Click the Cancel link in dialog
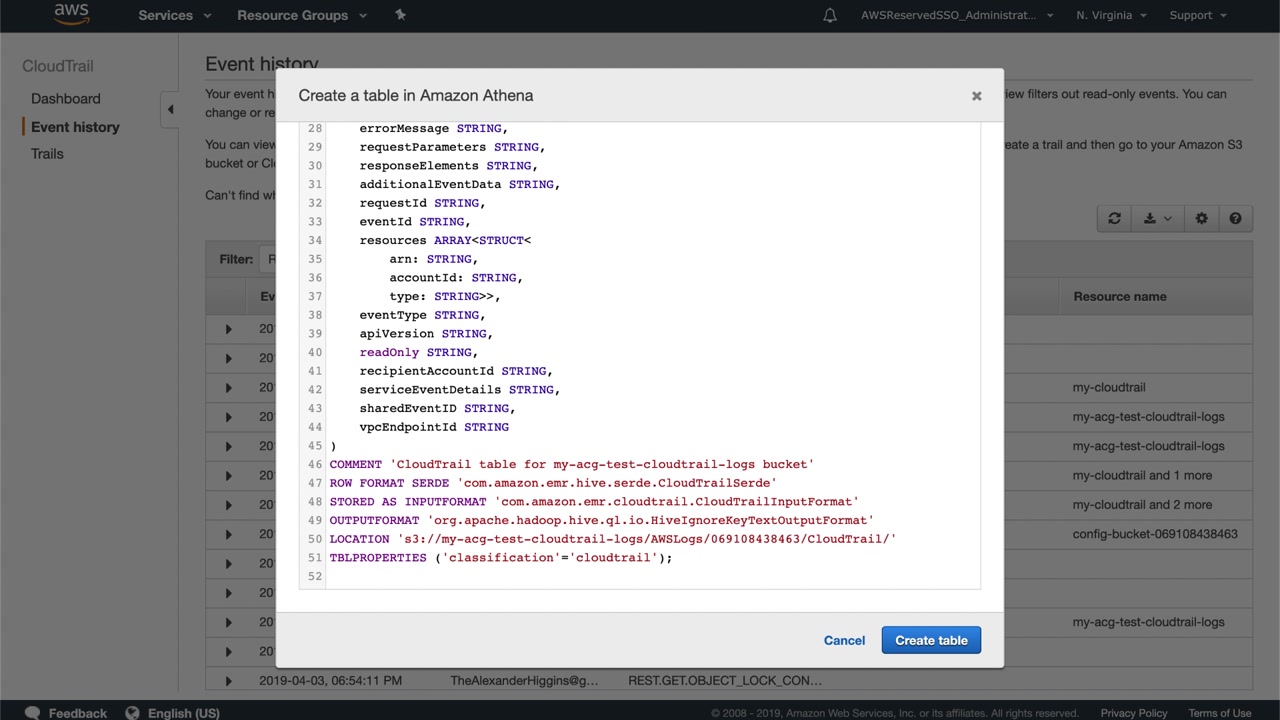This screenshot has height=720, width=1280. pos(844,641)
